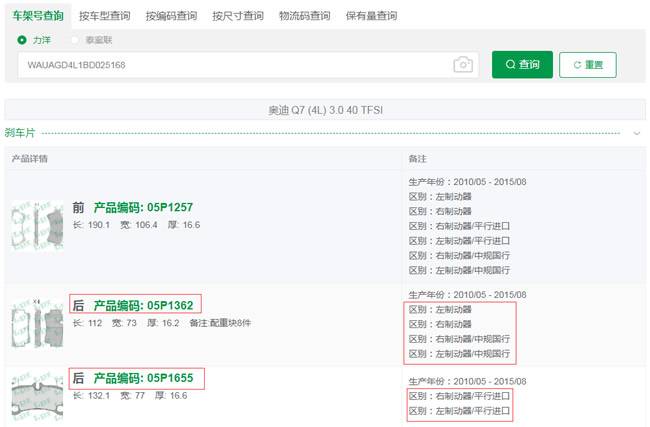Click the 产品详情 column header
Viewport: 650px width, 427px height.
click(29, 159)
